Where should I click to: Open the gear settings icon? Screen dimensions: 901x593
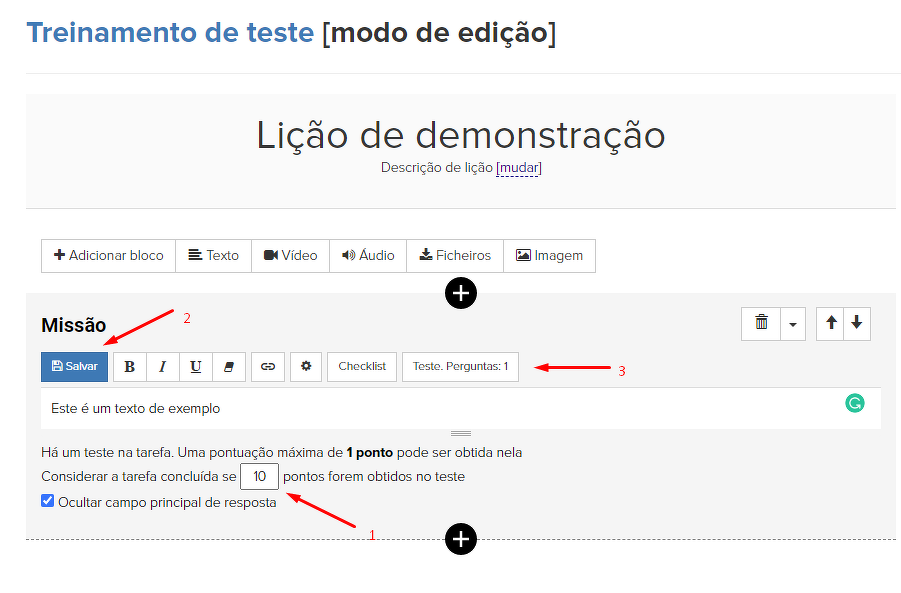click(306, 367)
